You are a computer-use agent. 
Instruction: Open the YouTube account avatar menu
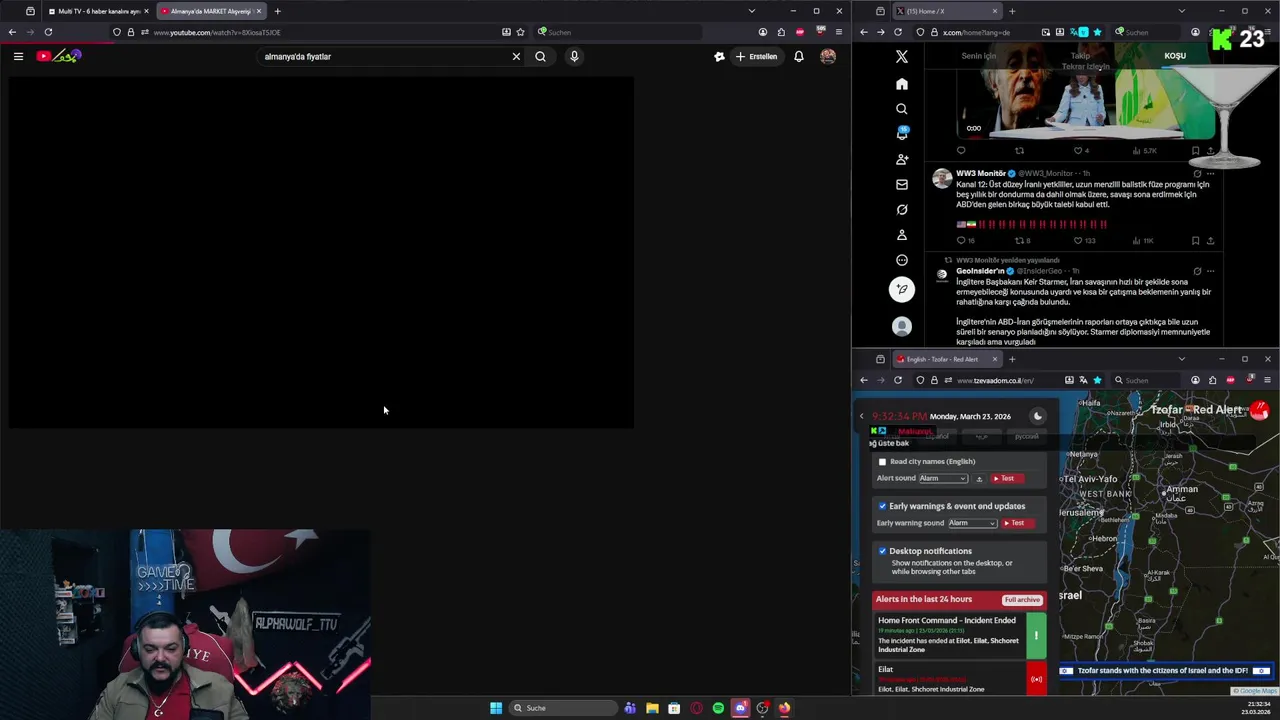pyautogui.click(x=828, y=57)
